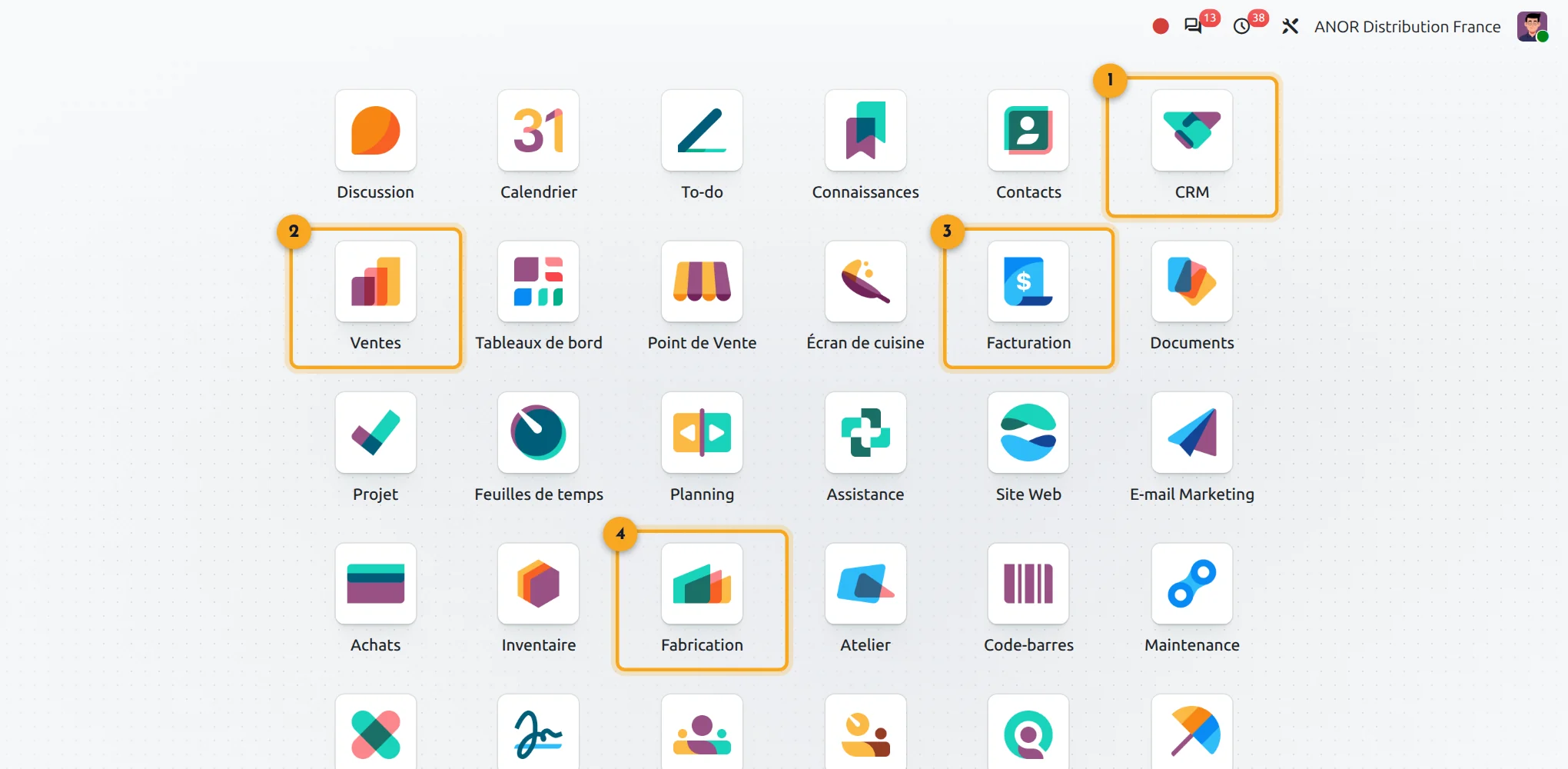Open Écran de cuisine app
Image resolution: width=1568 pixels, height=769 pixels.
click(x=865, y=281)
